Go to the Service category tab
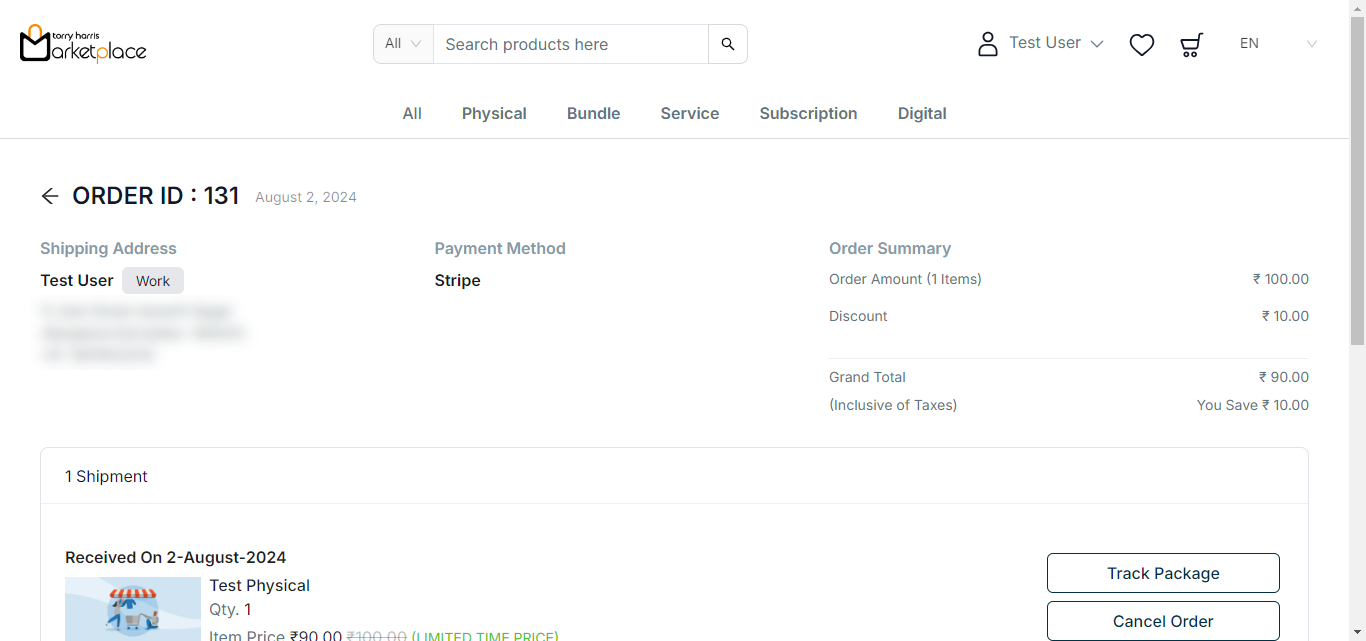 coord(689,114)
